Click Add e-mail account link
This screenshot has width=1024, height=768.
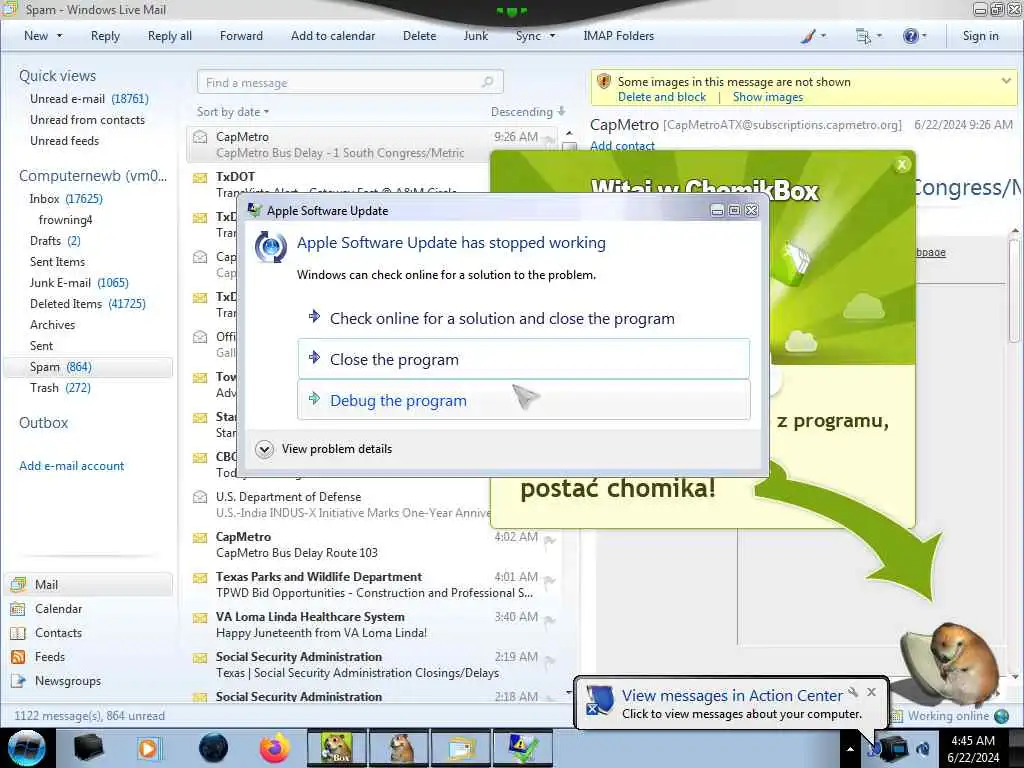pos(71,466)
